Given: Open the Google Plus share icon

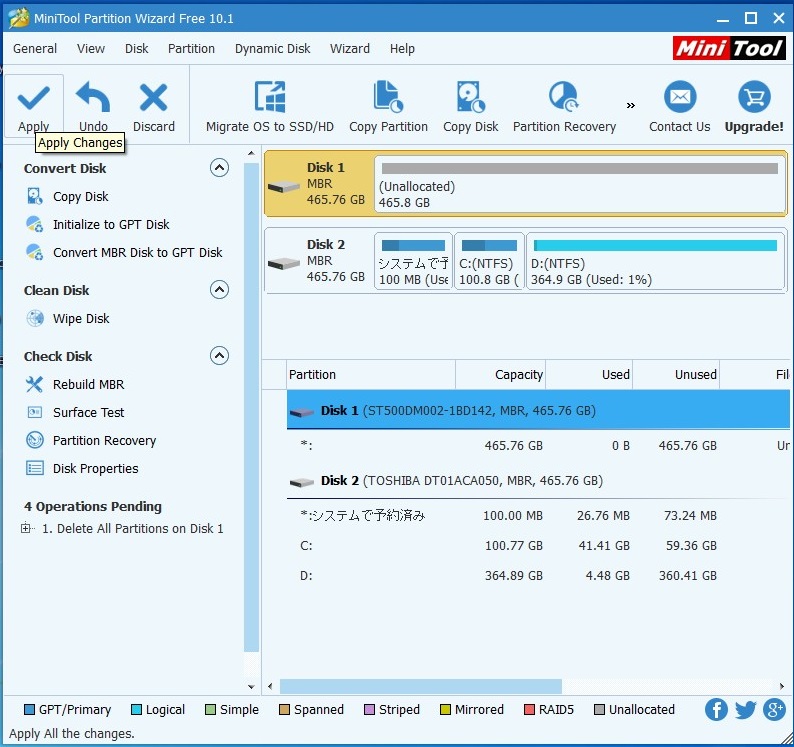Looking at the screenshot, I should [774, 710].
